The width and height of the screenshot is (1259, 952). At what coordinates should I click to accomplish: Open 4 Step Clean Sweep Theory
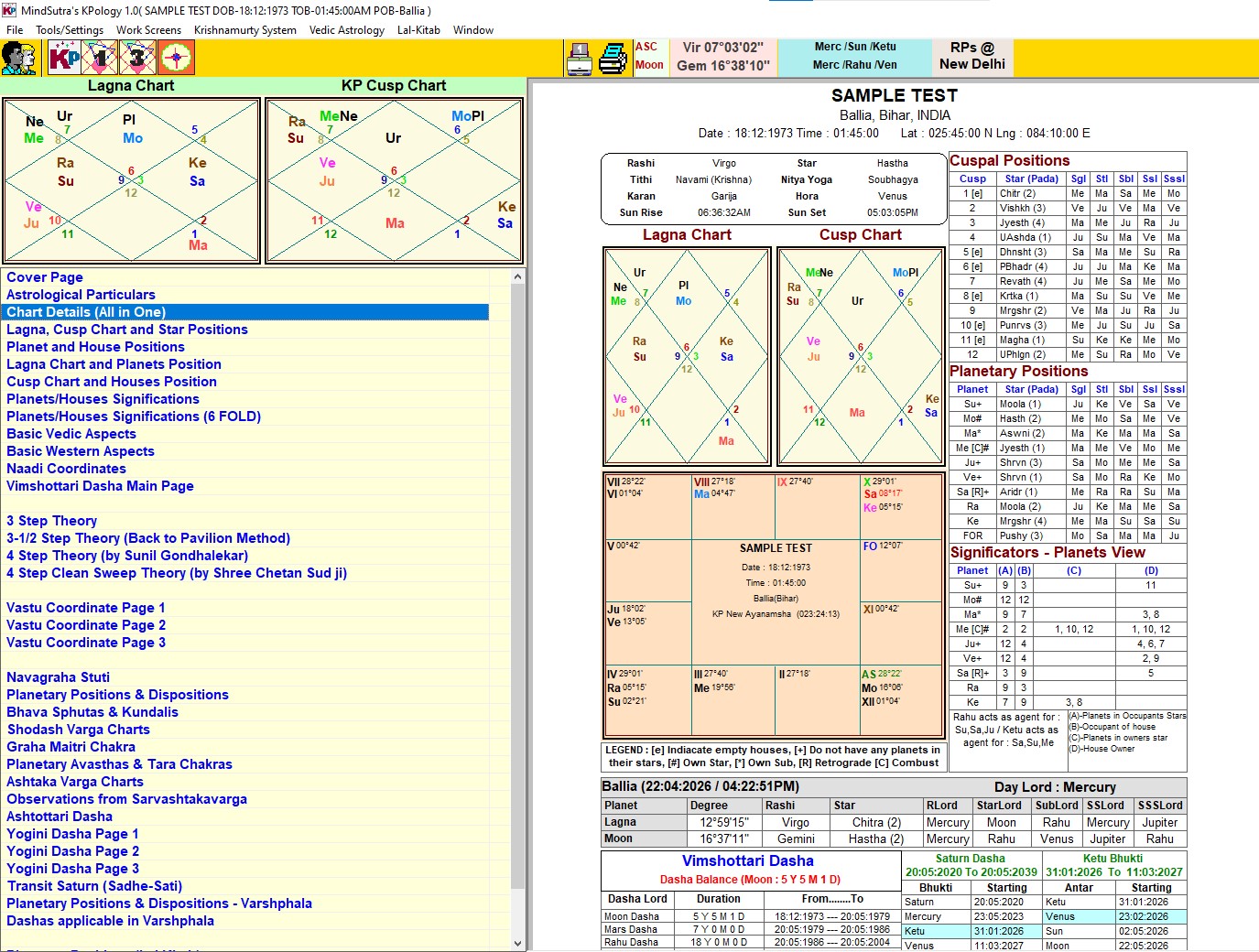pos(177,573)
